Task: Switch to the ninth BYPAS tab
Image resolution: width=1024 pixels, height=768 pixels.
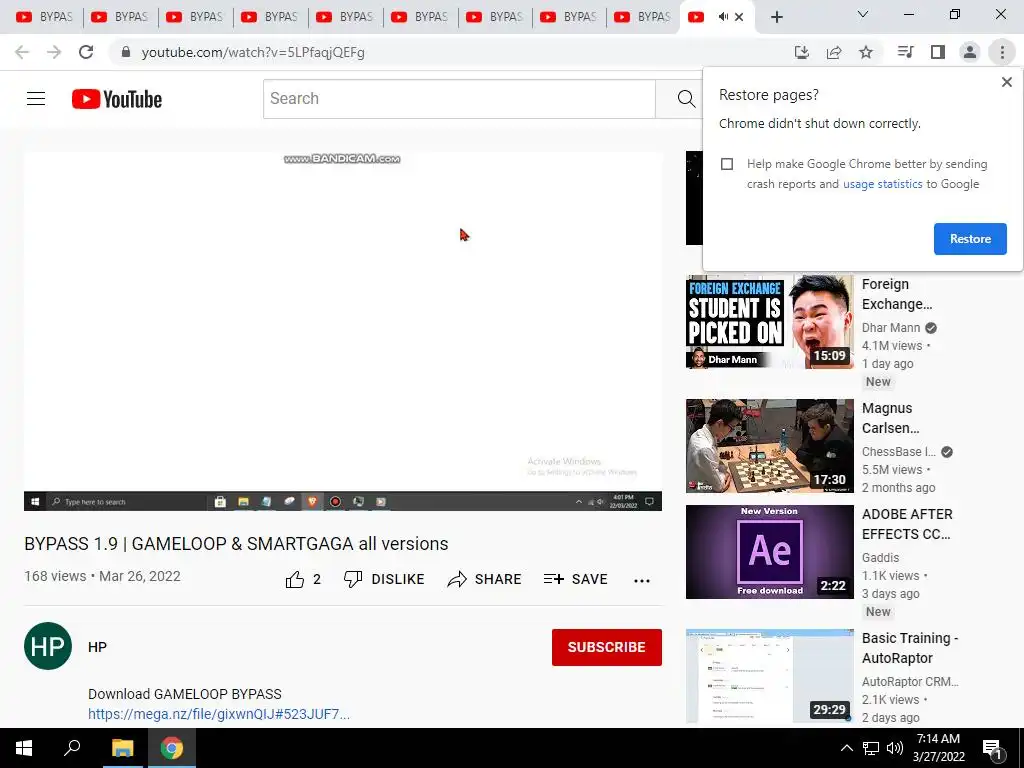Action: [643, 17]
